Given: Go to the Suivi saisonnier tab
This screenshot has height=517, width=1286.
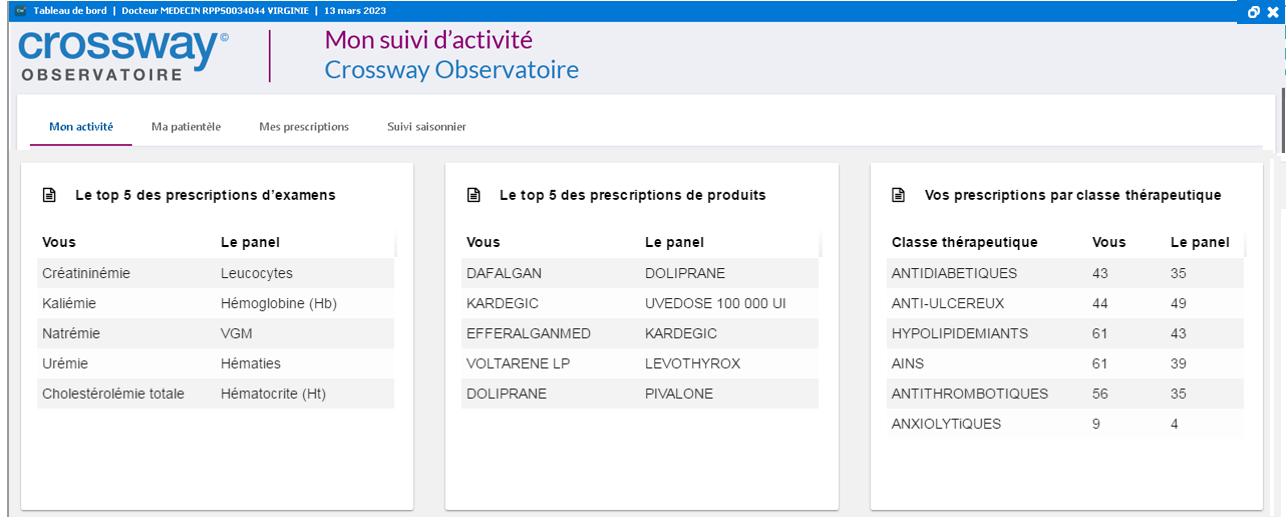Looking at the screenshot, I should (426, 127).
